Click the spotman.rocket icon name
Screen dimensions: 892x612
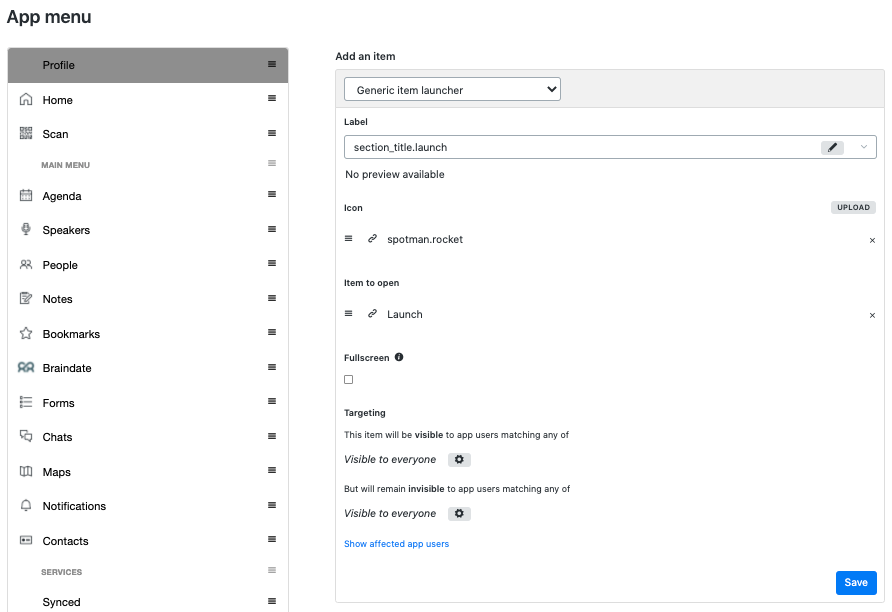pos(425,239)
